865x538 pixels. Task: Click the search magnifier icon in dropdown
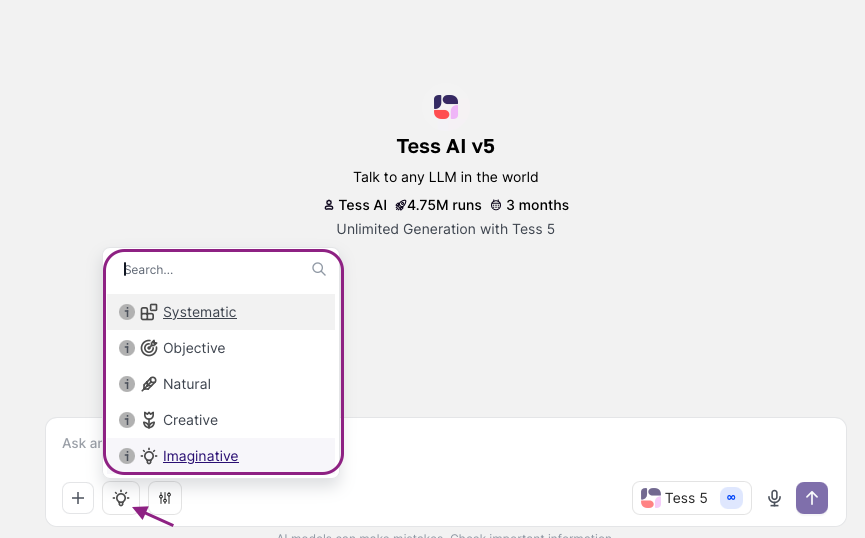pyautogui.click(x=319, y=269)
